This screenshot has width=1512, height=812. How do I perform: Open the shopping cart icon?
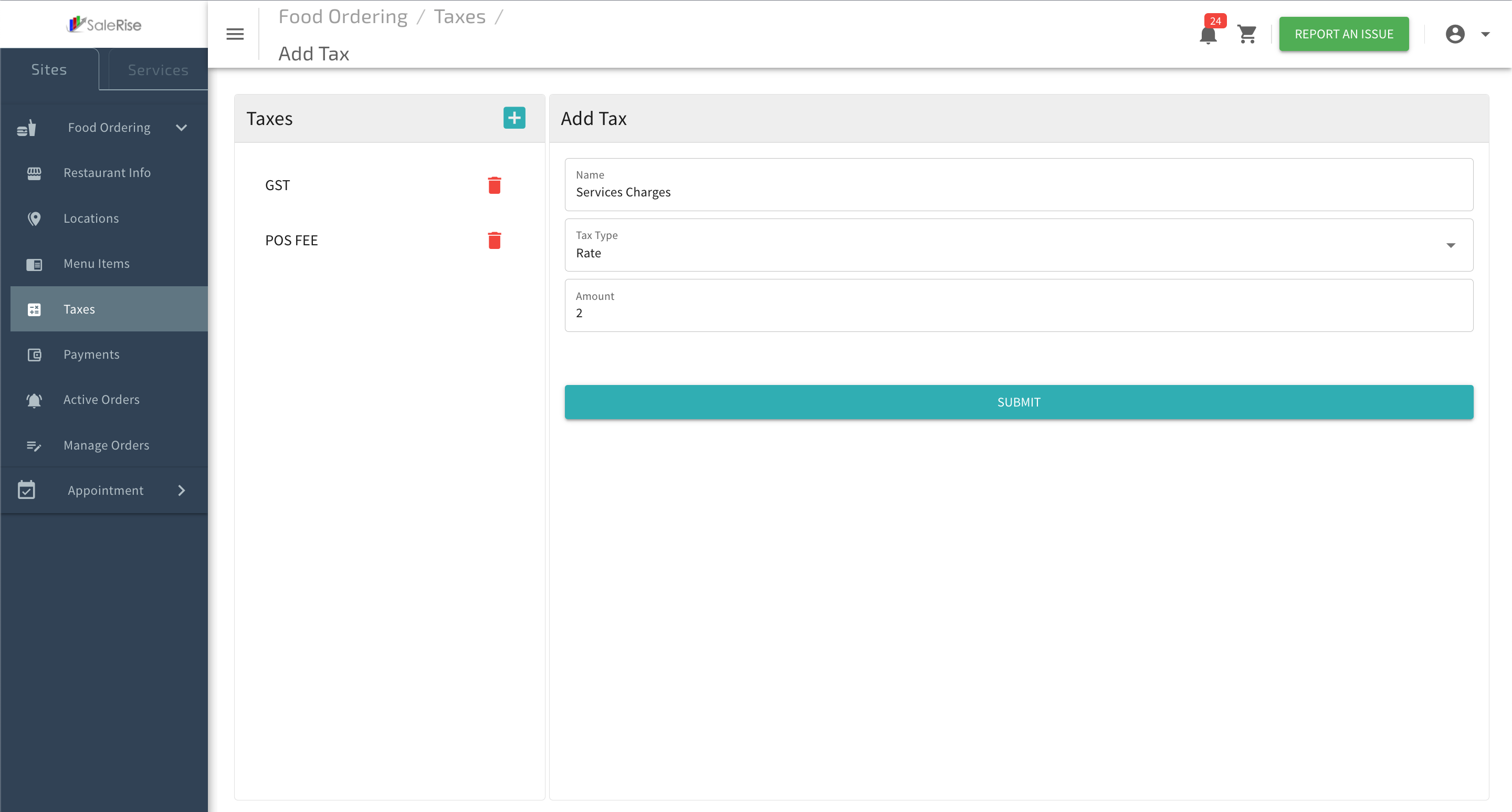[1247, 35]
